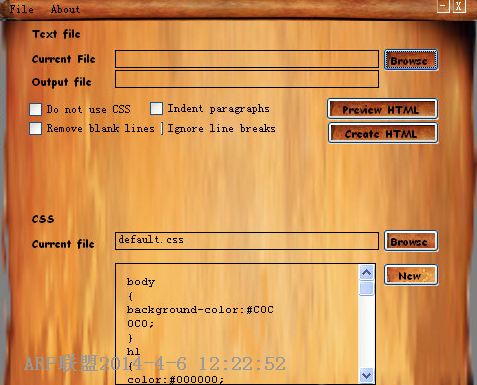
Task: Minimize the window with the dash icon
Action: (443, 6)
